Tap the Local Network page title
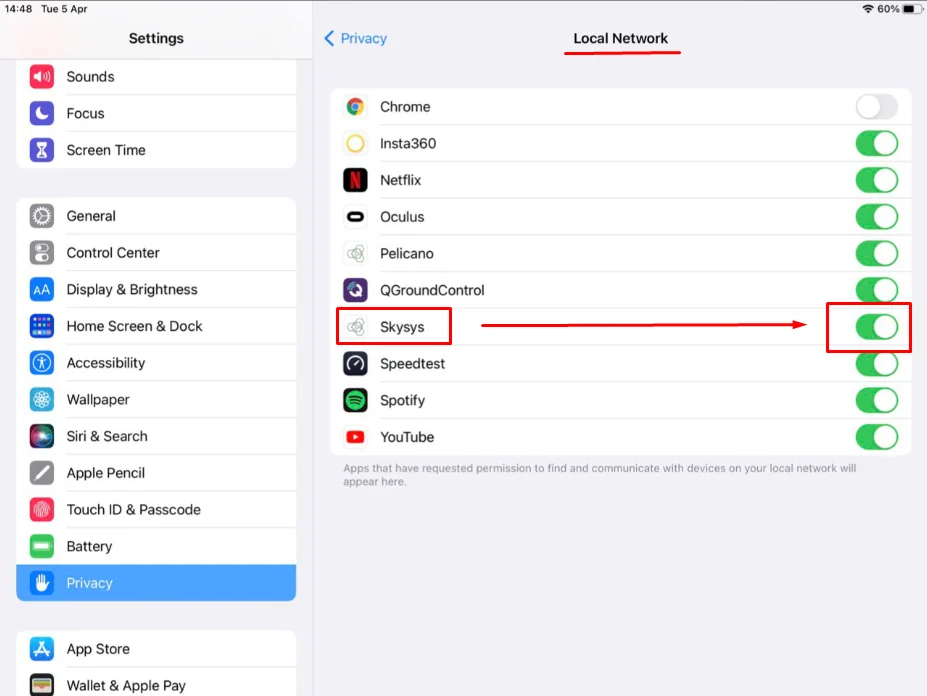This screenshot has height=696, width=927. [x=620, y=38]
